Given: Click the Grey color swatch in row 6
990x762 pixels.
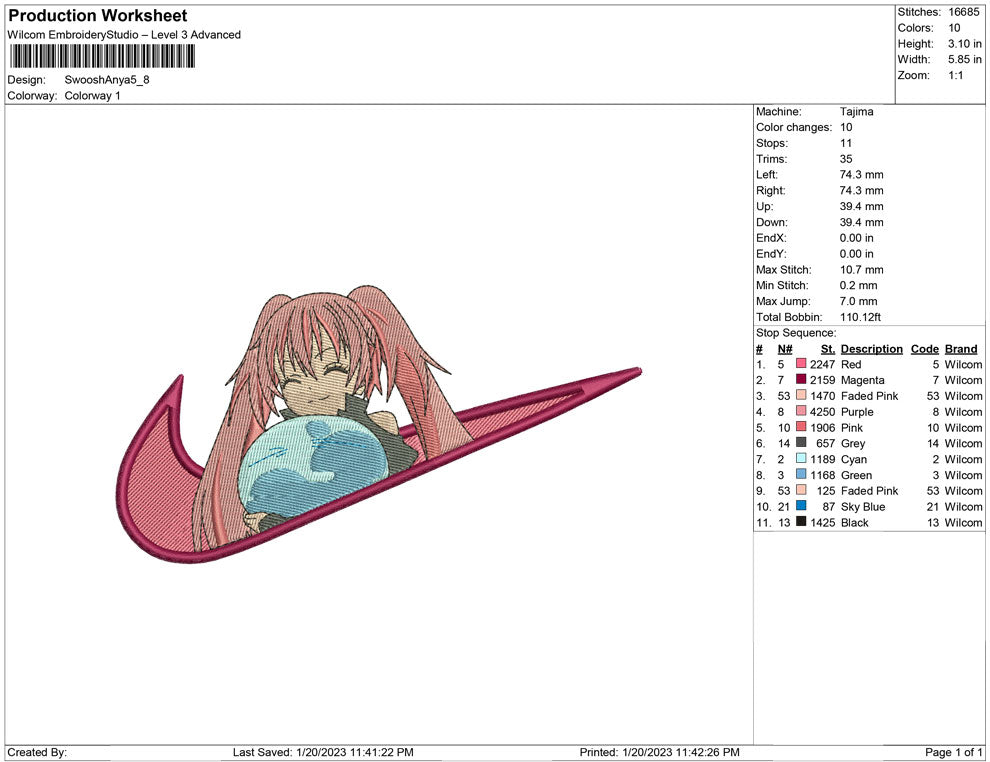Looking at the screenshot, I should pos(801,443).
